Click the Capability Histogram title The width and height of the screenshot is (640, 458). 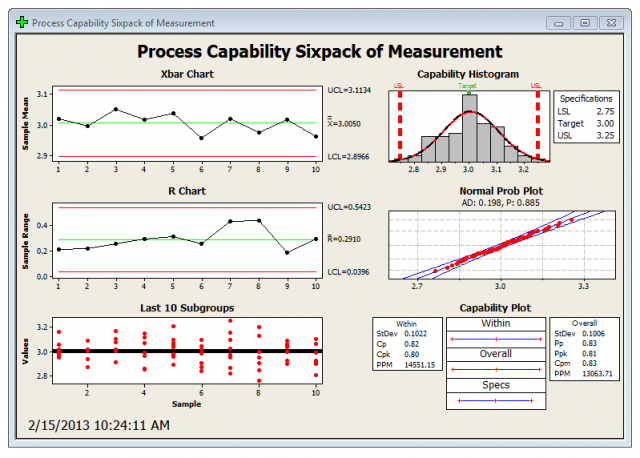tap(467, 74)
